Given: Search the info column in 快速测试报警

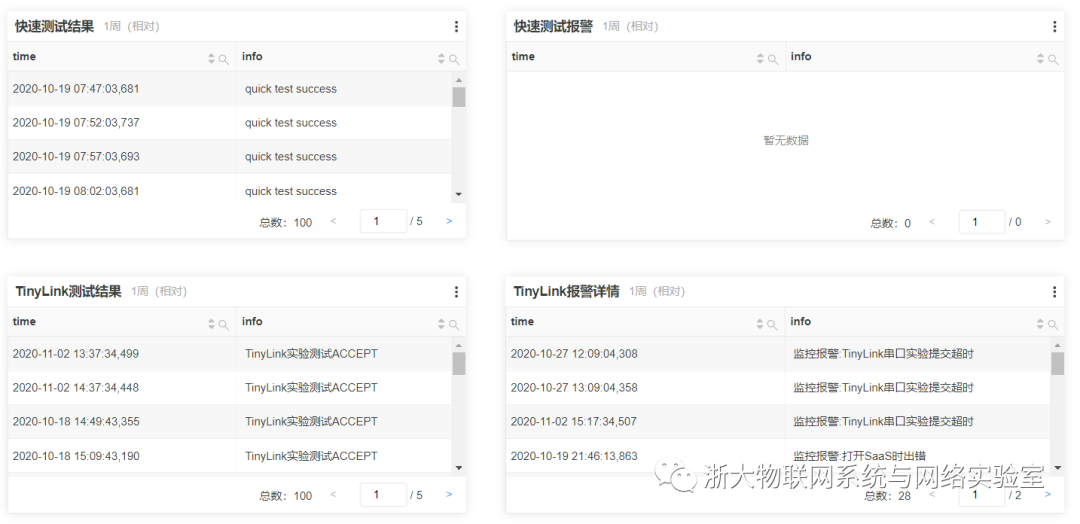Looking at the screenshot, I should click(1053, 60).
